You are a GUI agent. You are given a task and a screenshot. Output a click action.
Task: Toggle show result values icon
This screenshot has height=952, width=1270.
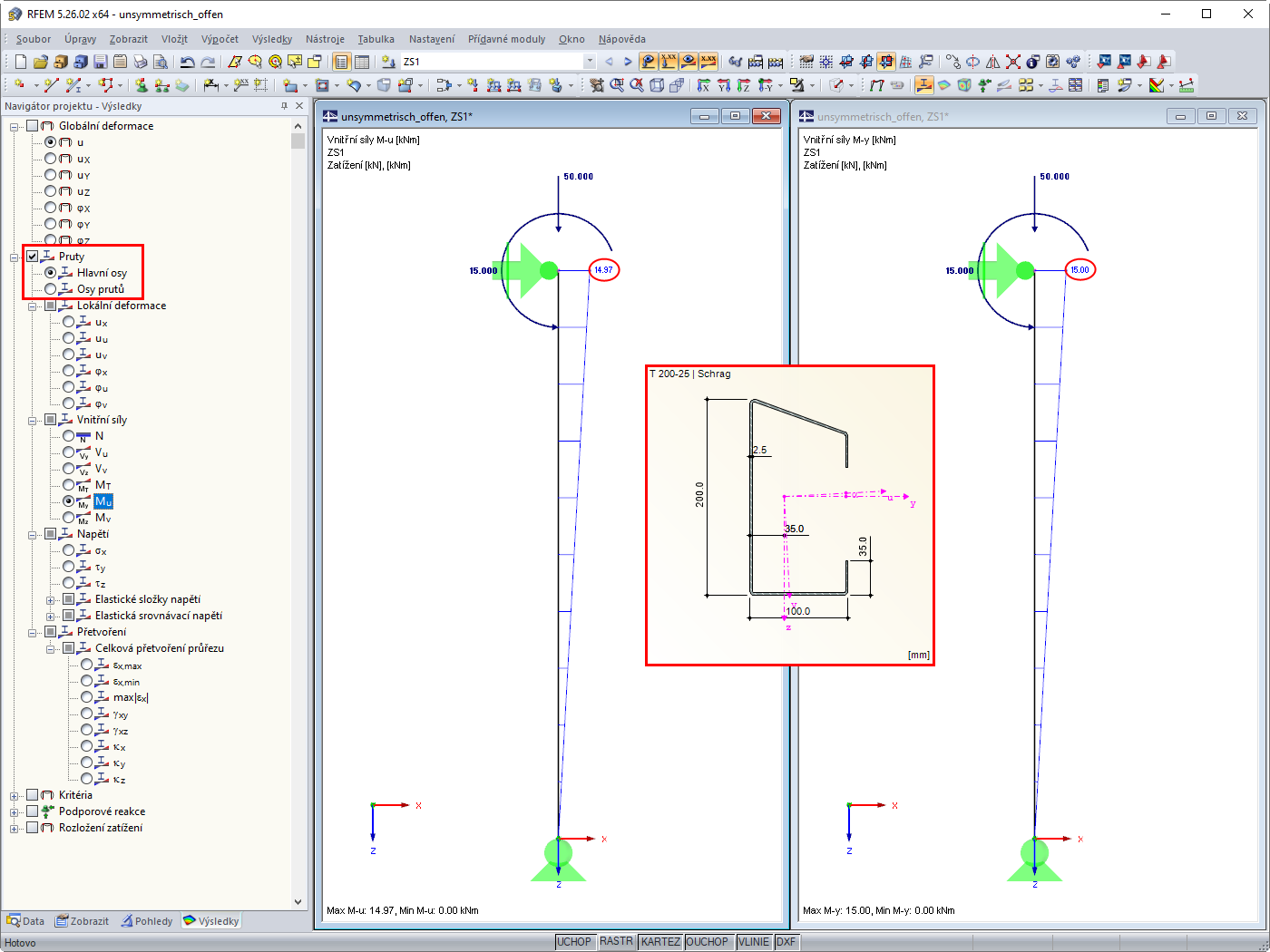click(708, 62)
